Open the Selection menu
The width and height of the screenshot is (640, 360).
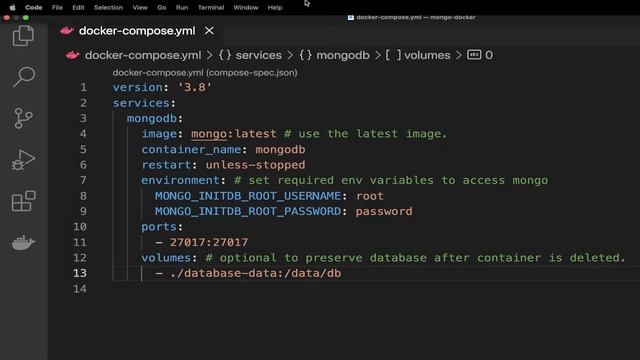[x=108, y=7]
